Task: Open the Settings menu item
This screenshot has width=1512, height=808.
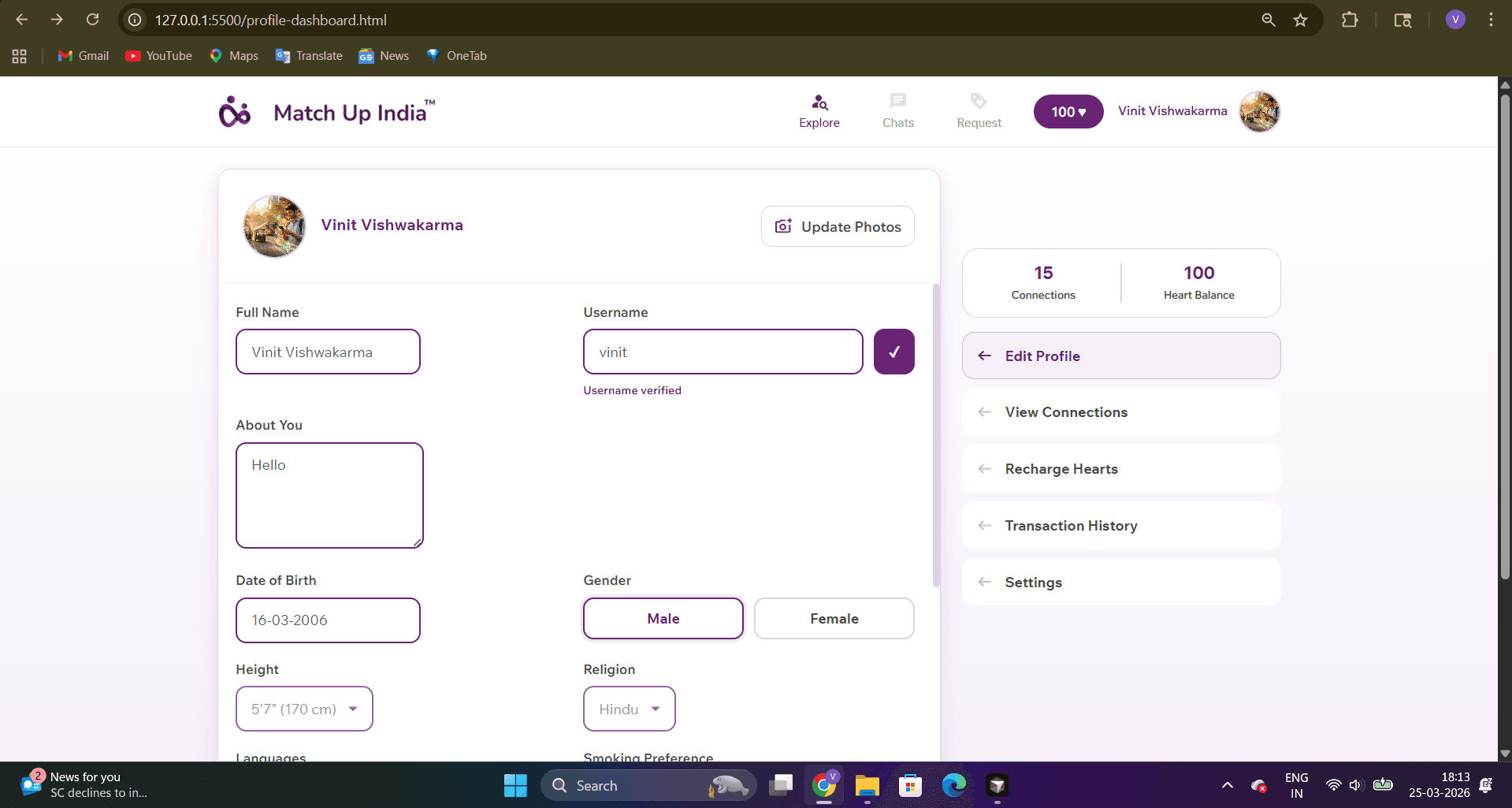Action: (1121, 583)
